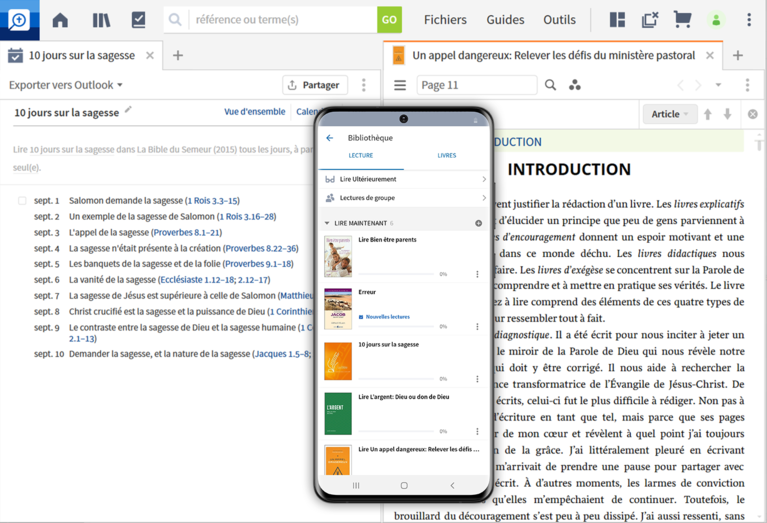Screen dimensions: 767x523
Task: Open Proverbes 8.1–21 reference link
Action: (186, 232)
